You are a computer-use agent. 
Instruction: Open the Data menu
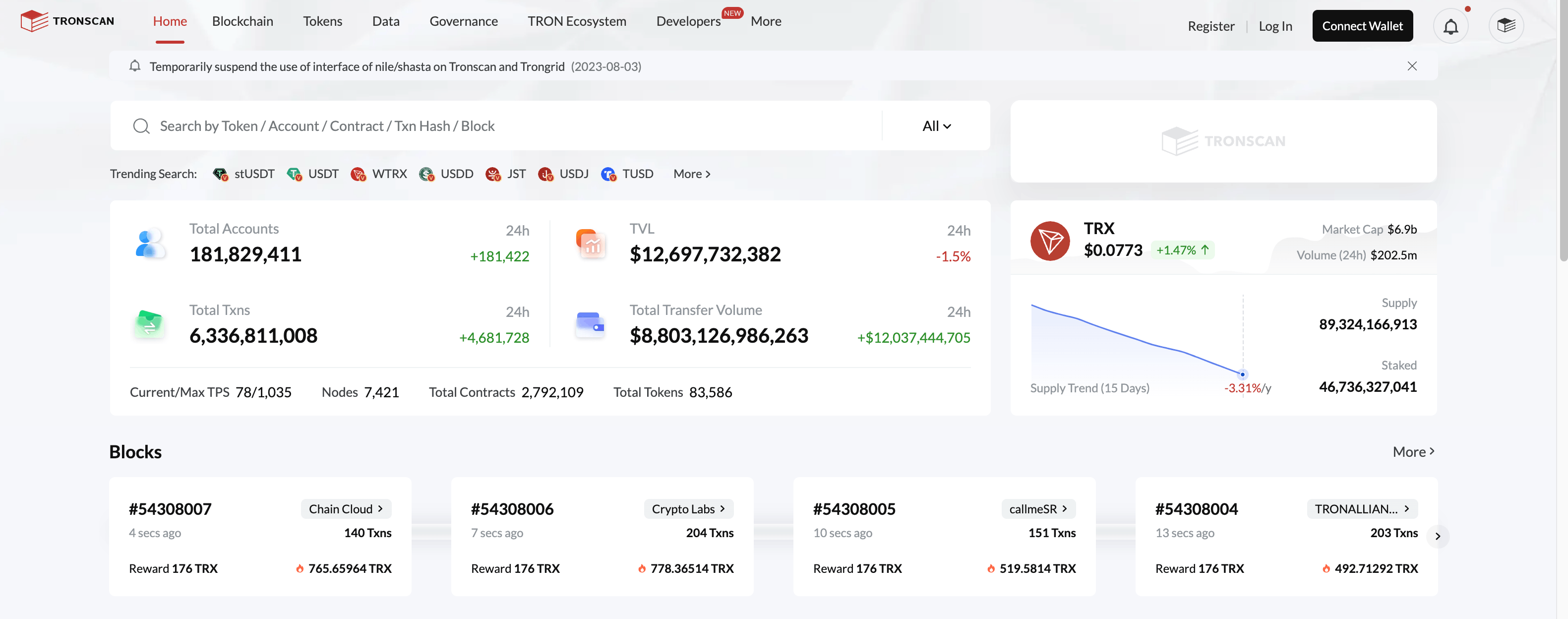pos(386,21)
